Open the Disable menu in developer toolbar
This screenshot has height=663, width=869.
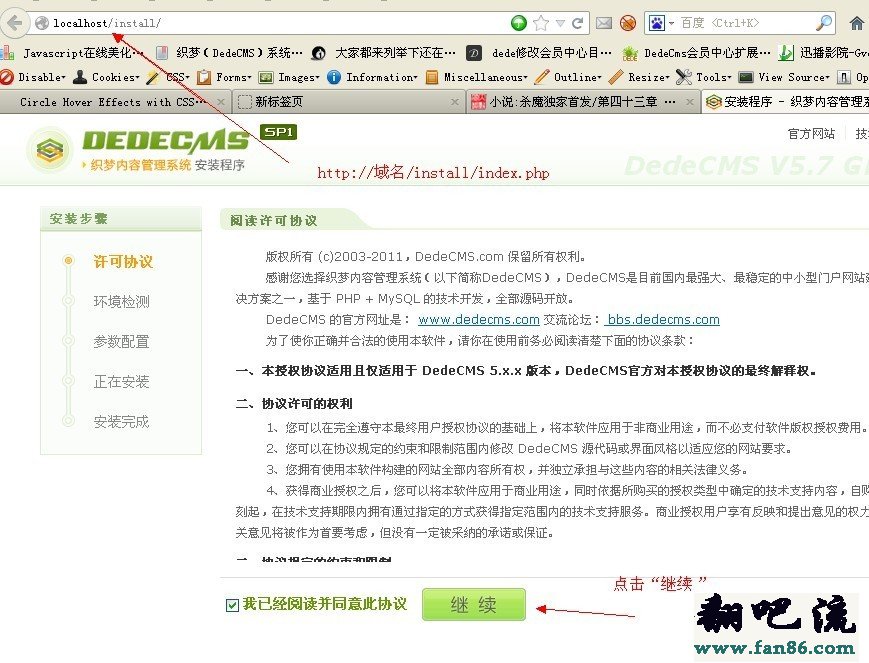tap(33, 77)
